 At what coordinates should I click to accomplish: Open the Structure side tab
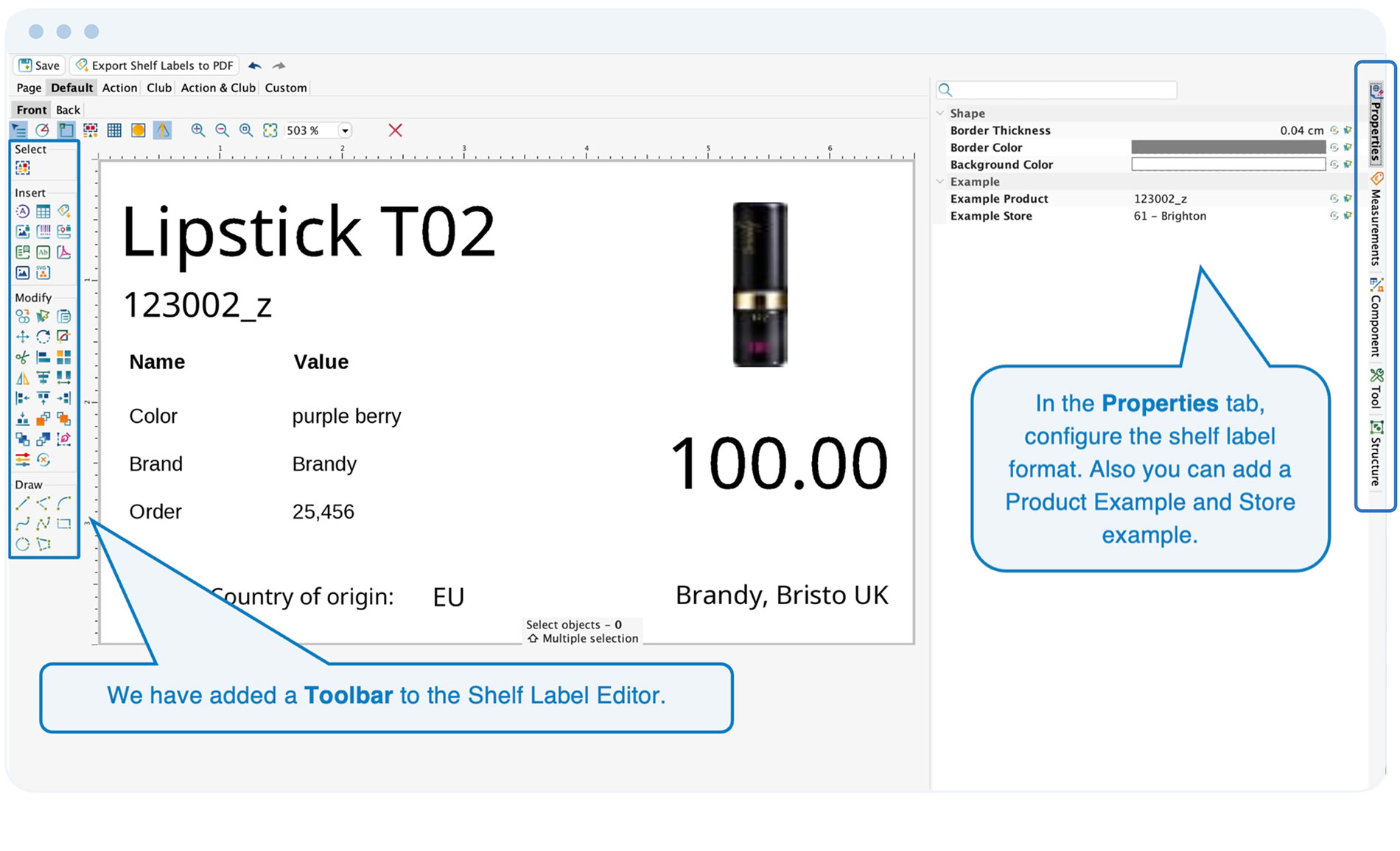(x=1376, y=454)
